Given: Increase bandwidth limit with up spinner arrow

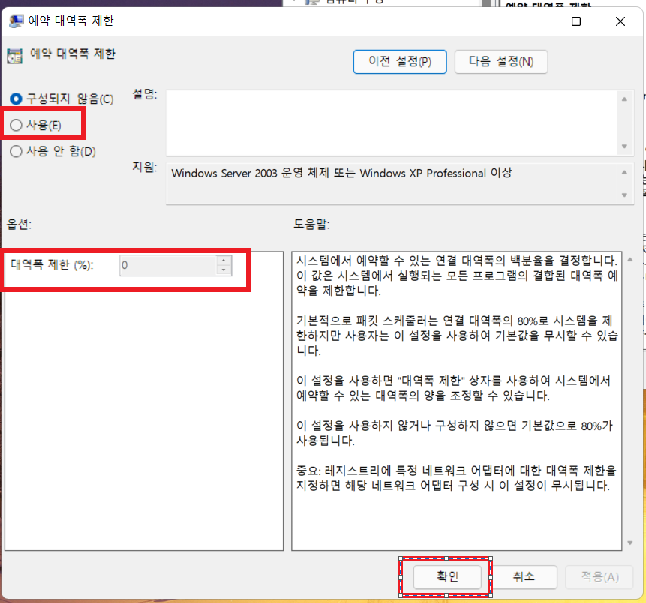Looking at the screenshot, I should pos(224,261).
